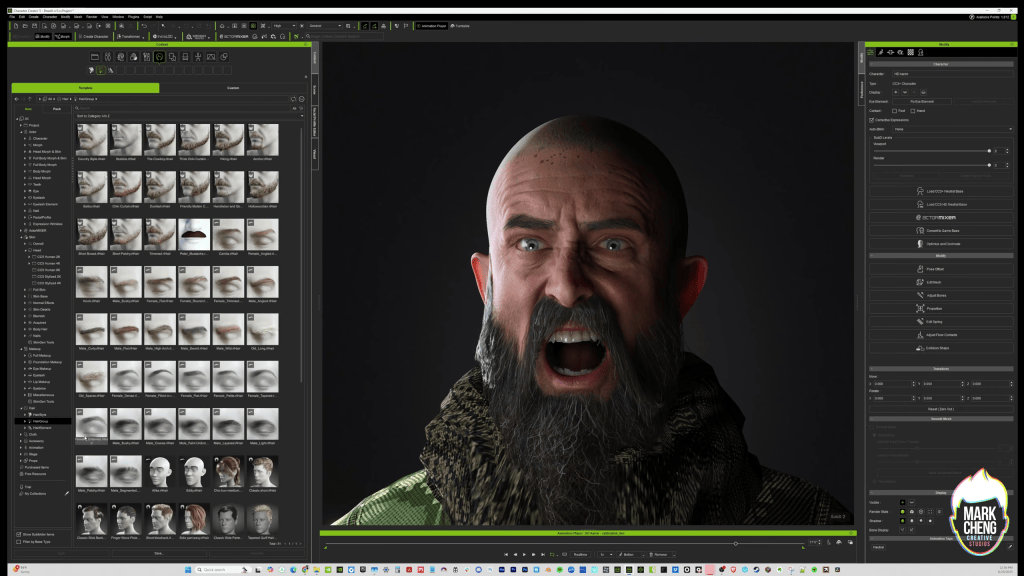Viewport: 1024px width, 576px height.
Task: Open Adjust Bones tool
Action: pyautogui.click(x=940, y=295)
